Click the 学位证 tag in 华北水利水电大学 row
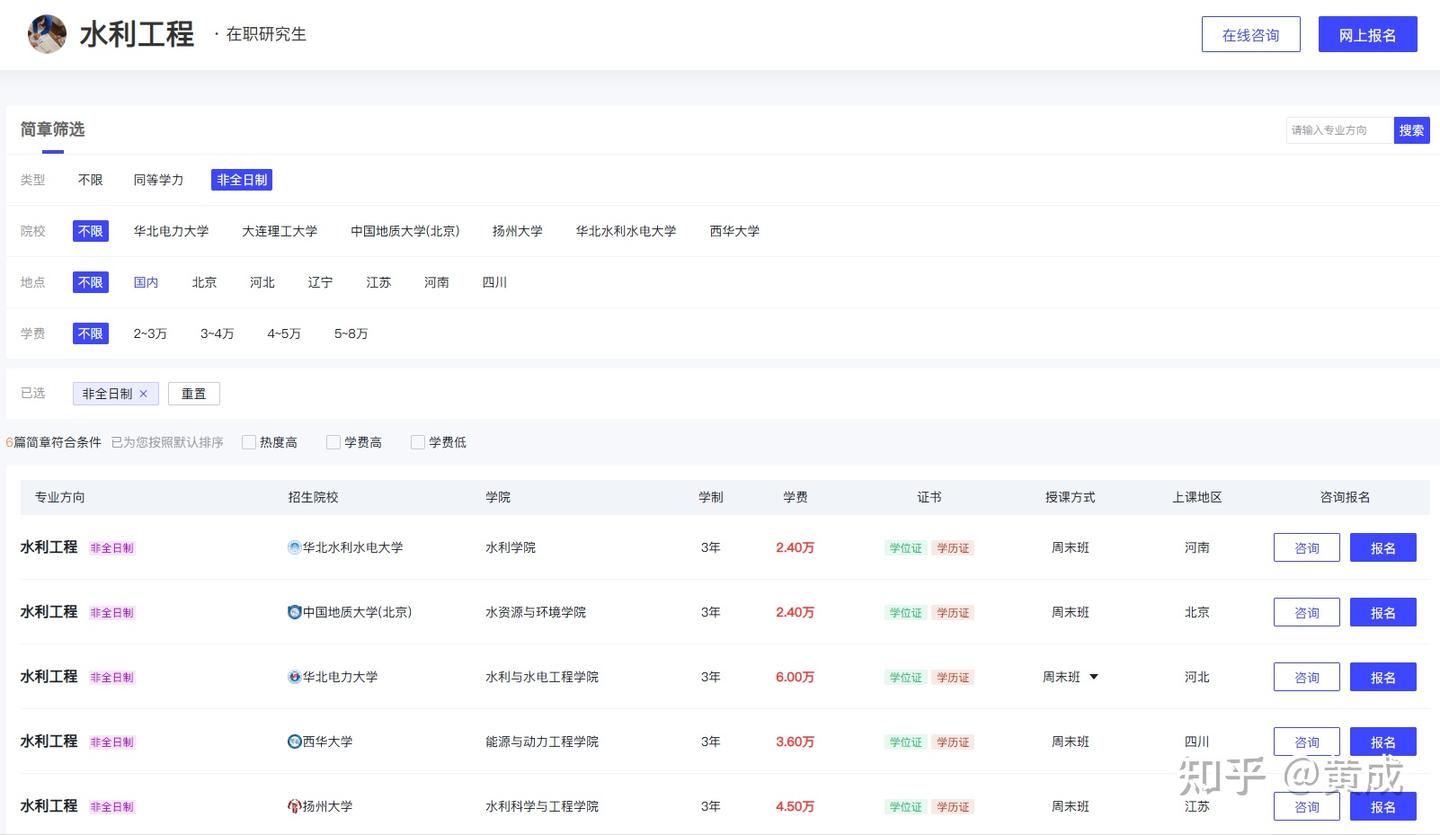This screenshot has width=1440, height=835. (906, 548)
